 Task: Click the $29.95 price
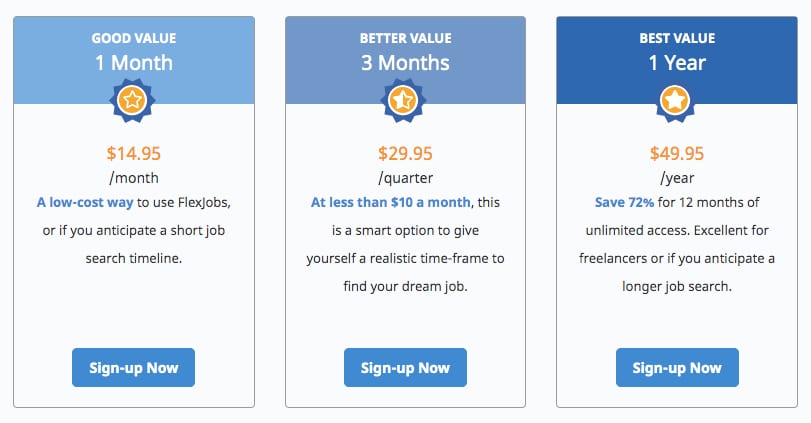405,154
